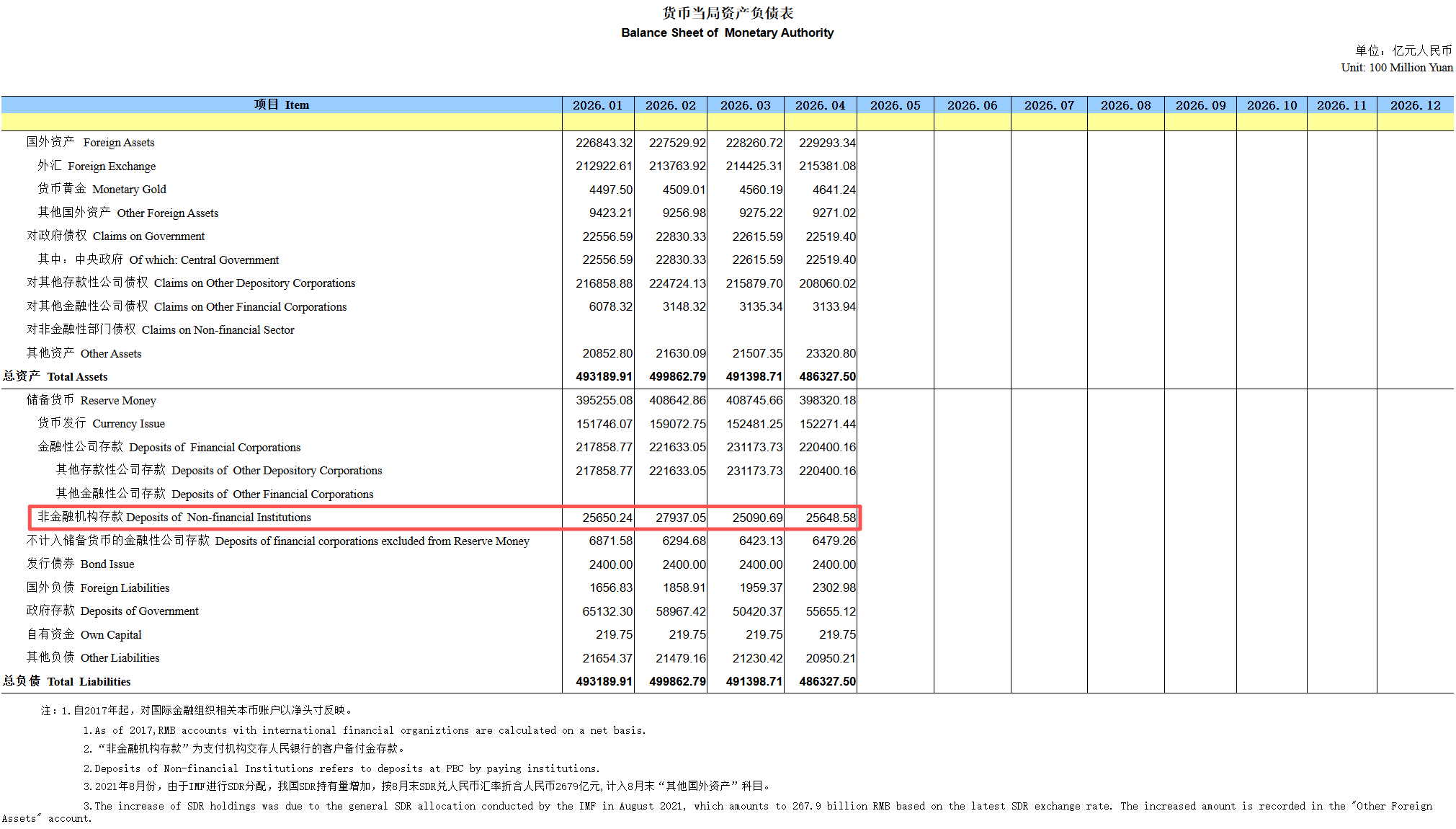Image resolution: width=1456 pixels, height=829 pixels.
Task: Select Deposits of Government value for 2026.03
Action: point(757,611)
